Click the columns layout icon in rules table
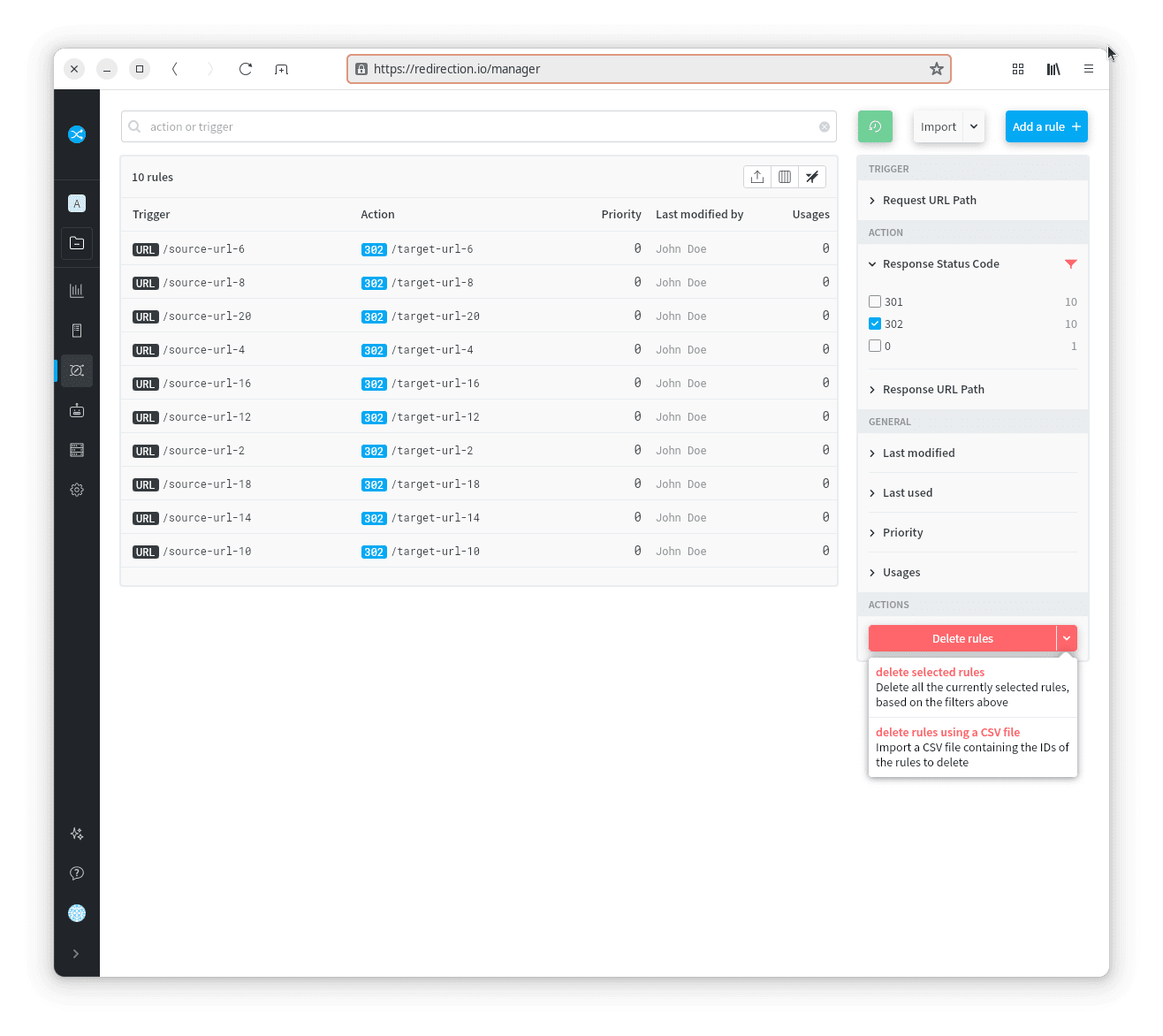This screenshot has height=1036, width=1163. (785, 177)
